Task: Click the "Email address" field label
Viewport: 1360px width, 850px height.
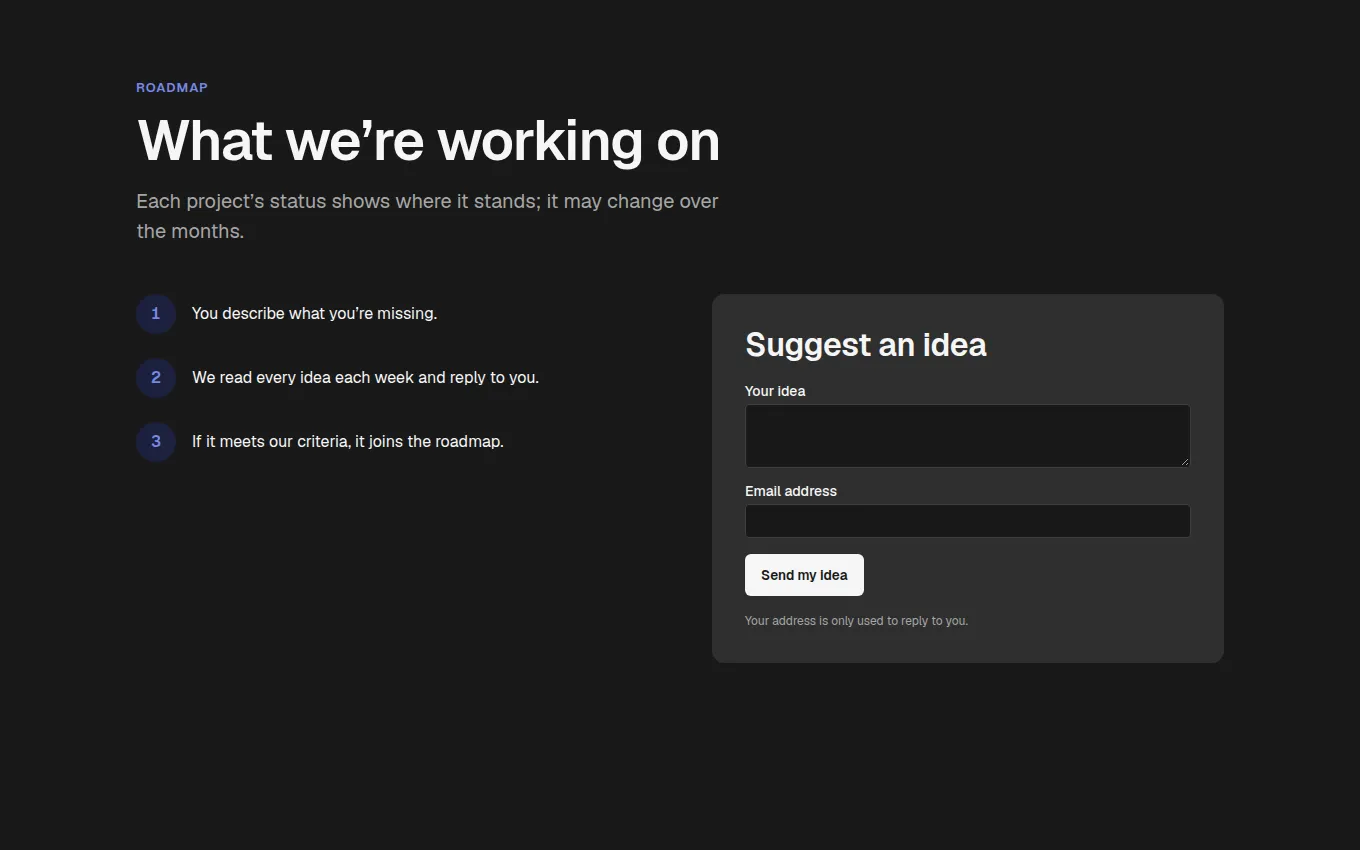Action: point(791,491)
